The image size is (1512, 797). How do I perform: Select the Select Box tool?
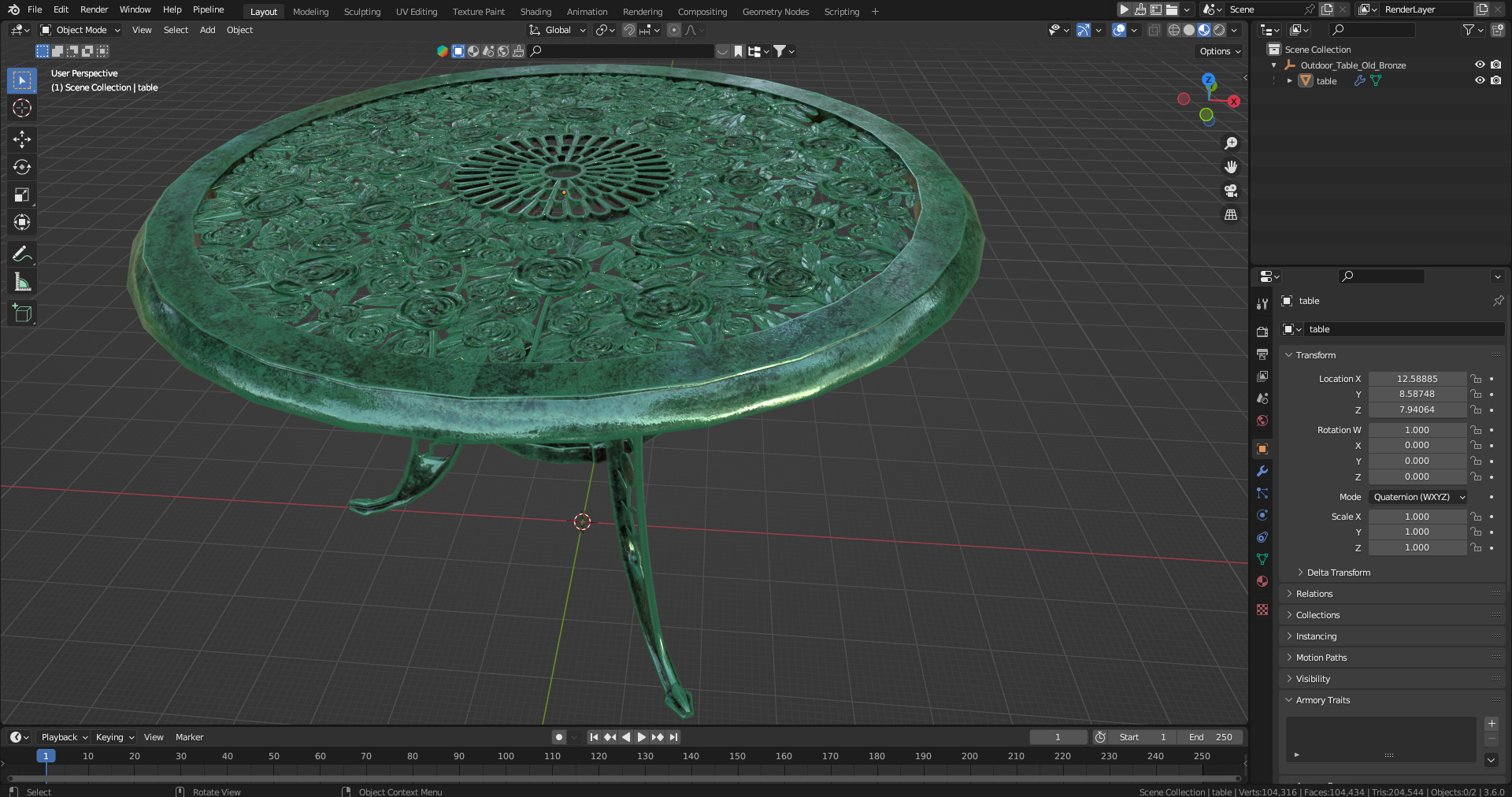(22, 80)
